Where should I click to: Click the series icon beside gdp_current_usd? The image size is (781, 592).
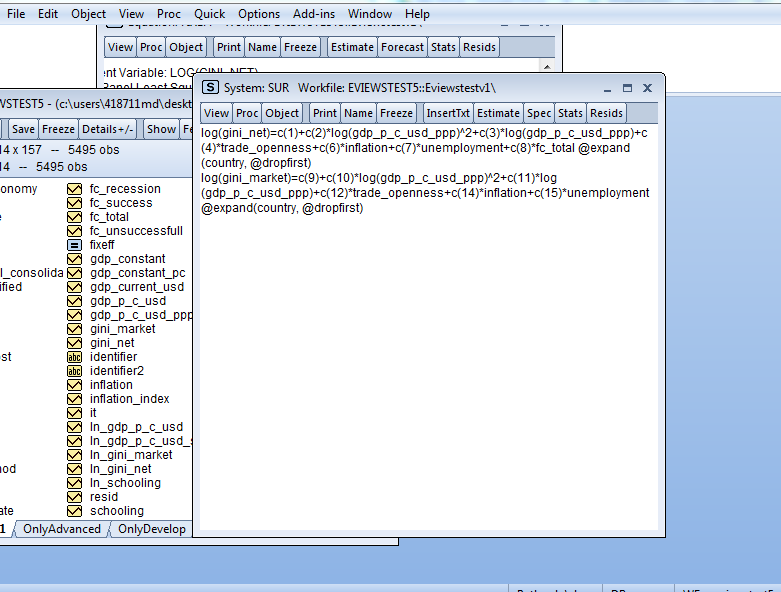point(74,287)
